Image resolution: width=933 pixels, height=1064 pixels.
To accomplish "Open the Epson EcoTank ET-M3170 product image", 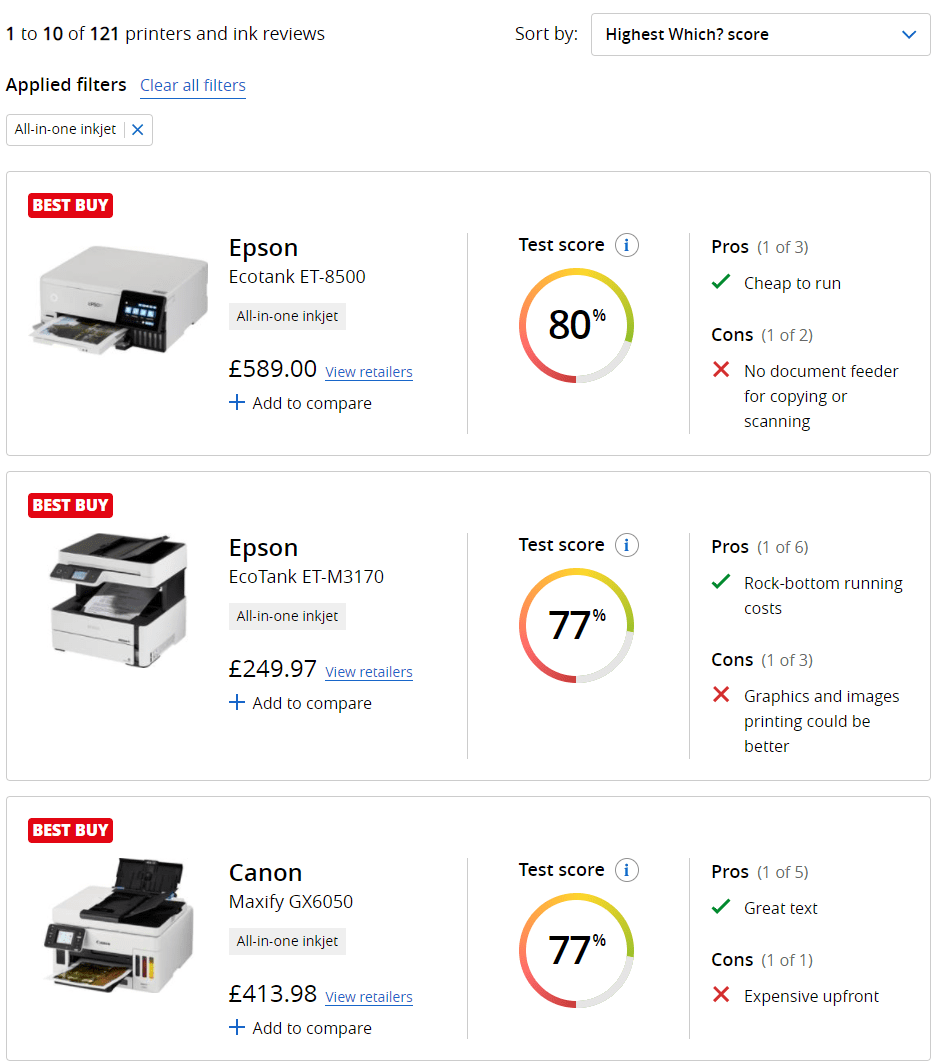I will click(x=118, y=598).
